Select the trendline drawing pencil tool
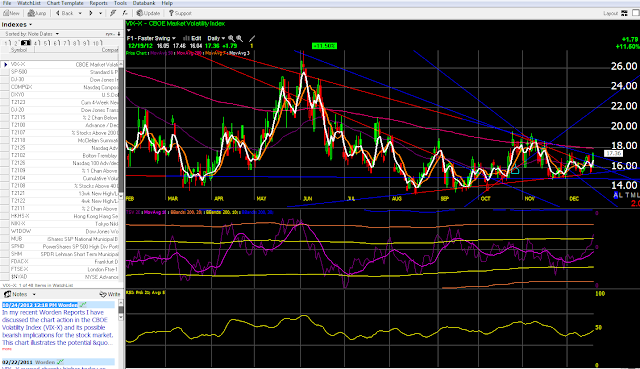 [x=252, y=38]
